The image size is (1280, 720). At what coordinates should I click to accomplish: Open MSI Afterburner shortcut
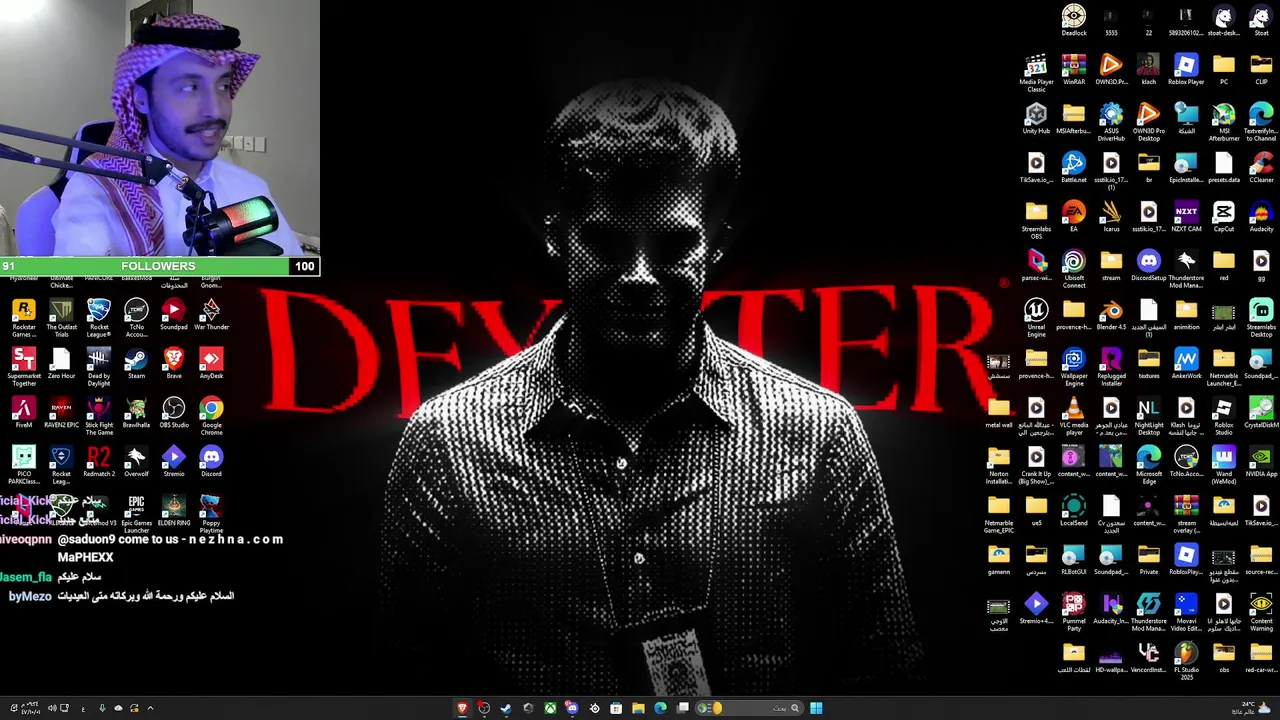pyautogui.click(x=1224, y=122)
